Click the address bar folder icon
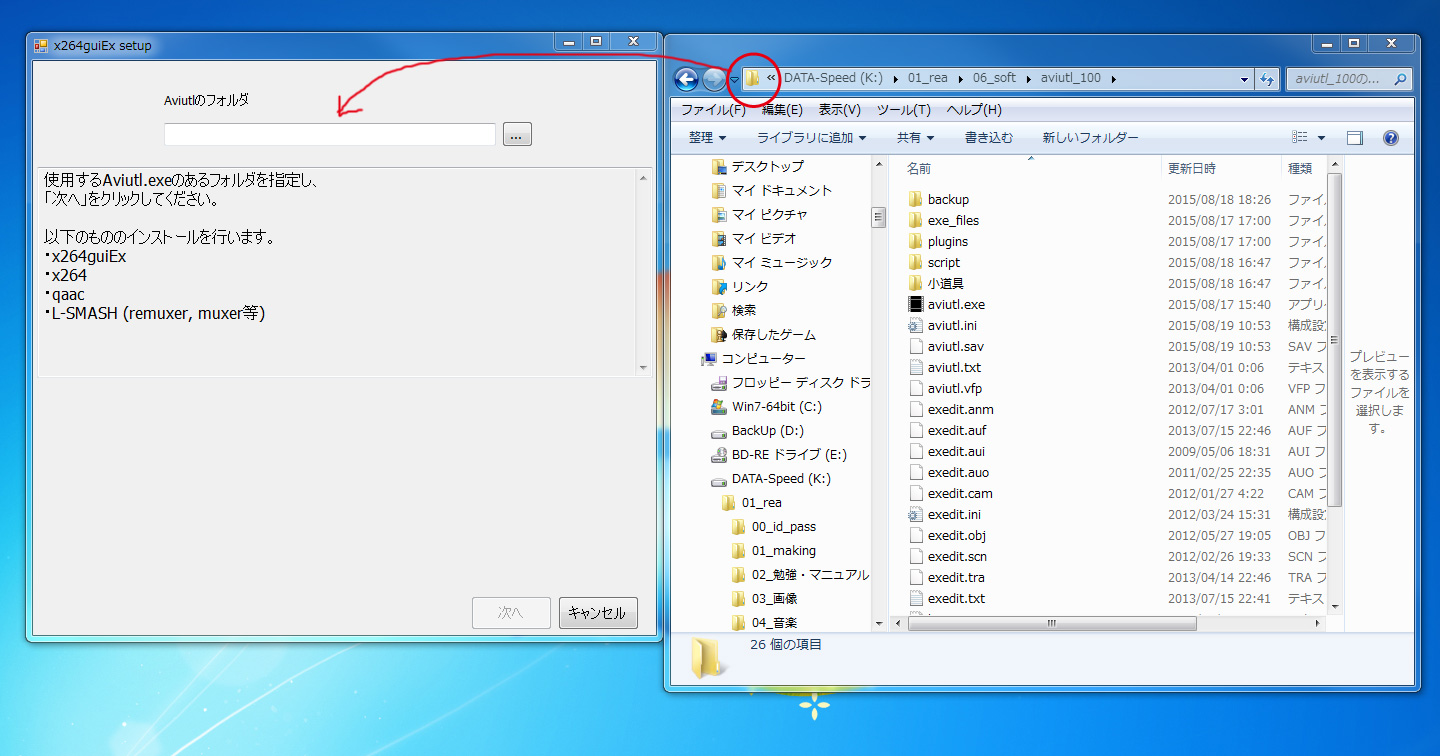1440x756 pixels. click(x=753, y=79)
